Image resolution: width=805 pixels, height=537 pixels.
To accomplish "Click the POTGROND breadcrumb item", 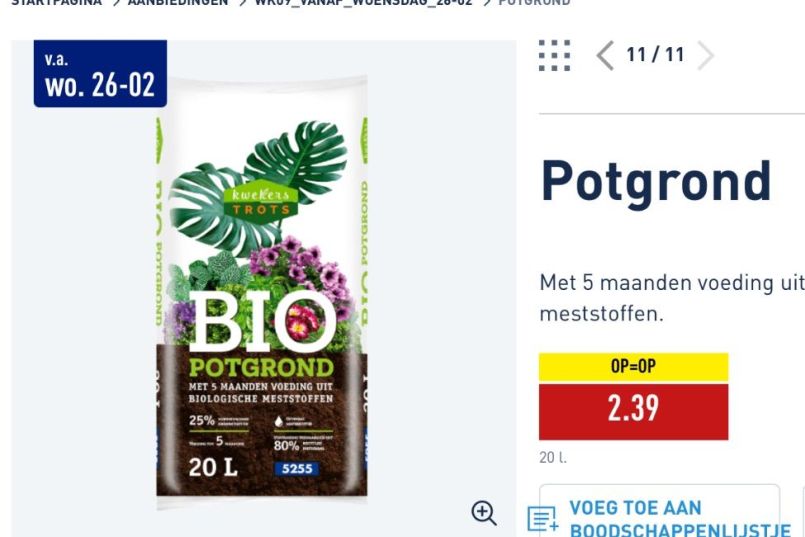I will pos(534,3).
